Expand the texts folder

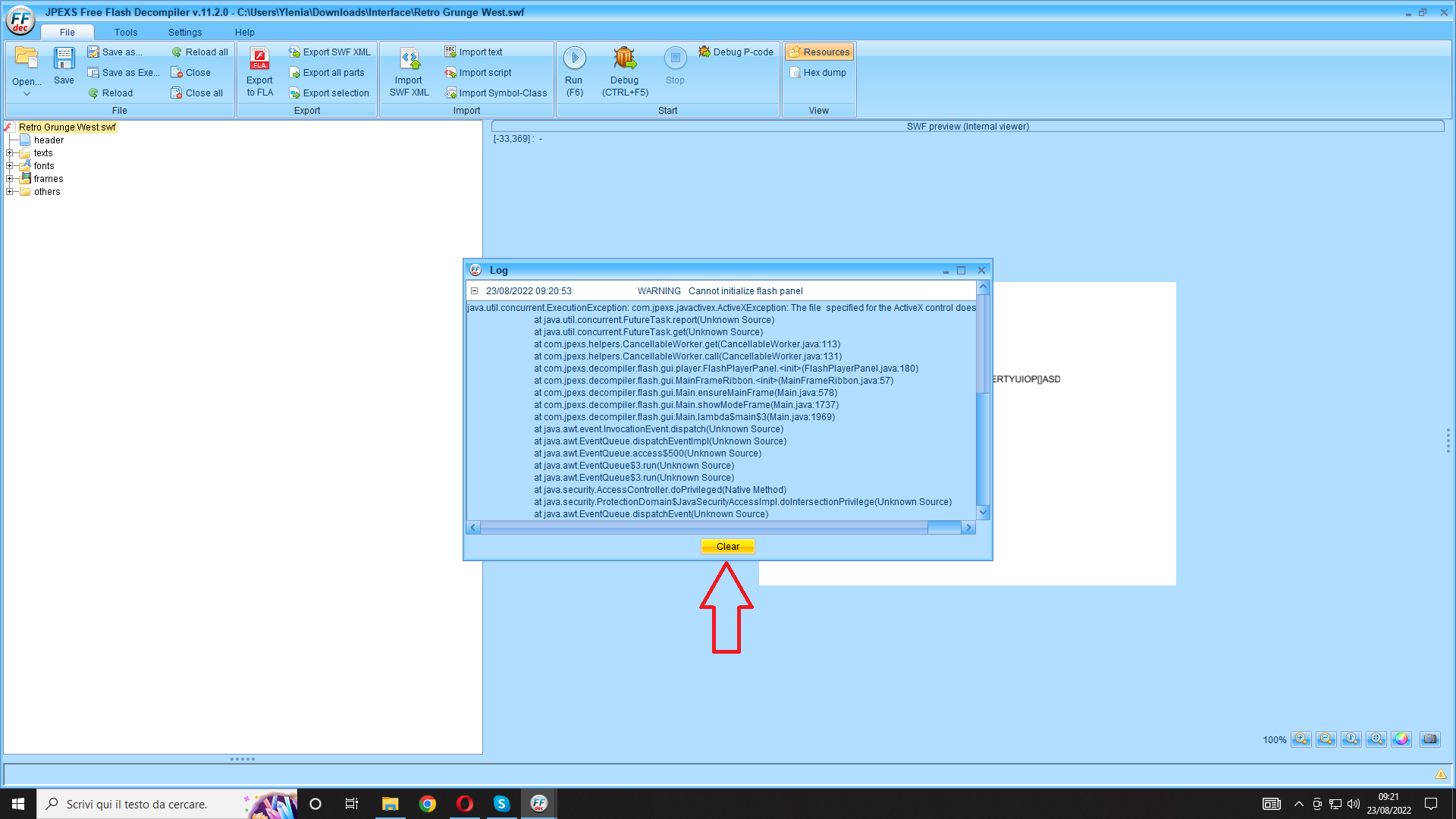pyautogui.click(x=10, y=153)
